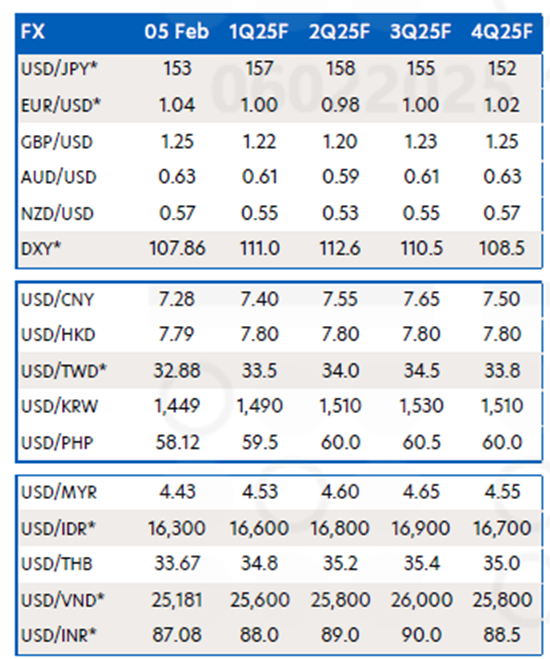Select the USD/JPY* row label

(59, 69)
